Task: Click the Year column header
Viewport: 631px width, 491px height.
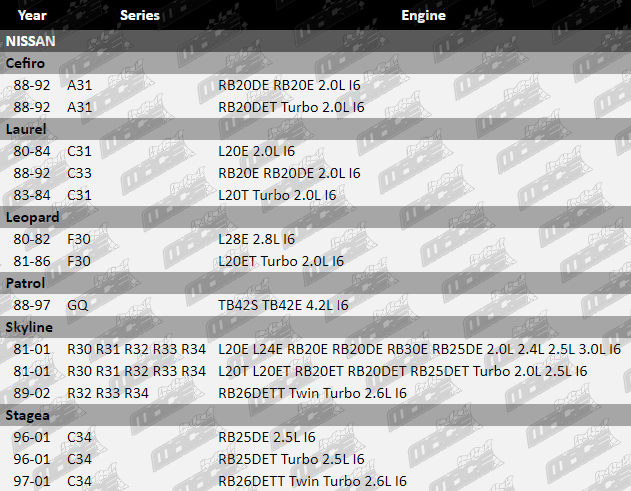Action: (x=32, y=15)
